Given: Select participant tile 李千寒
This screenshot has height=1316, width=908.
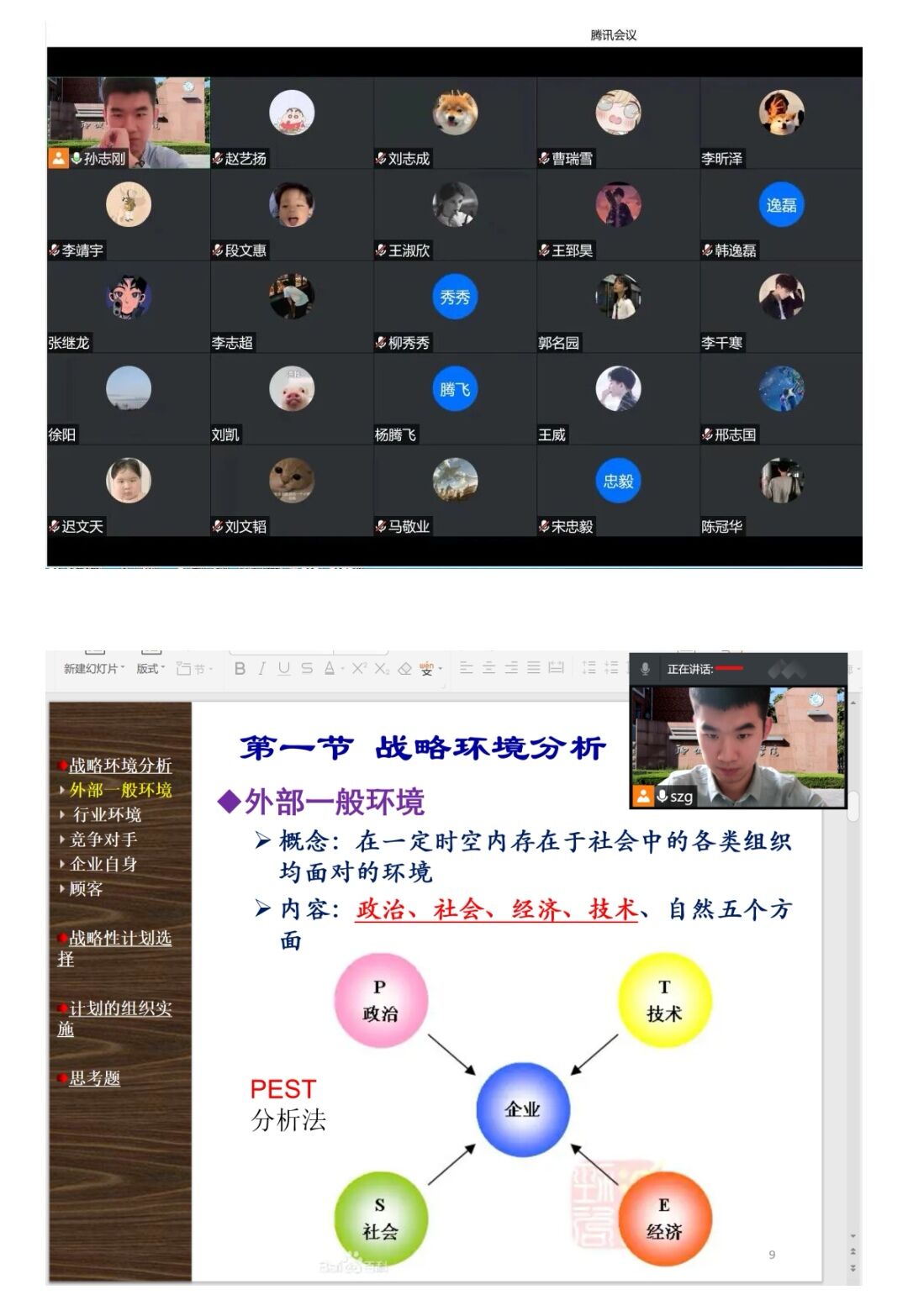Looking at the screenshot, I should coord(781,307).
